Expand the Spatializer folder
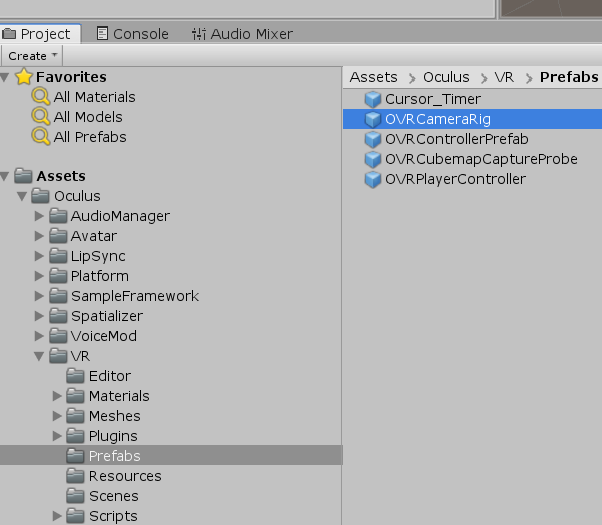This screenshot has width=602, height=525. (39, 316)
